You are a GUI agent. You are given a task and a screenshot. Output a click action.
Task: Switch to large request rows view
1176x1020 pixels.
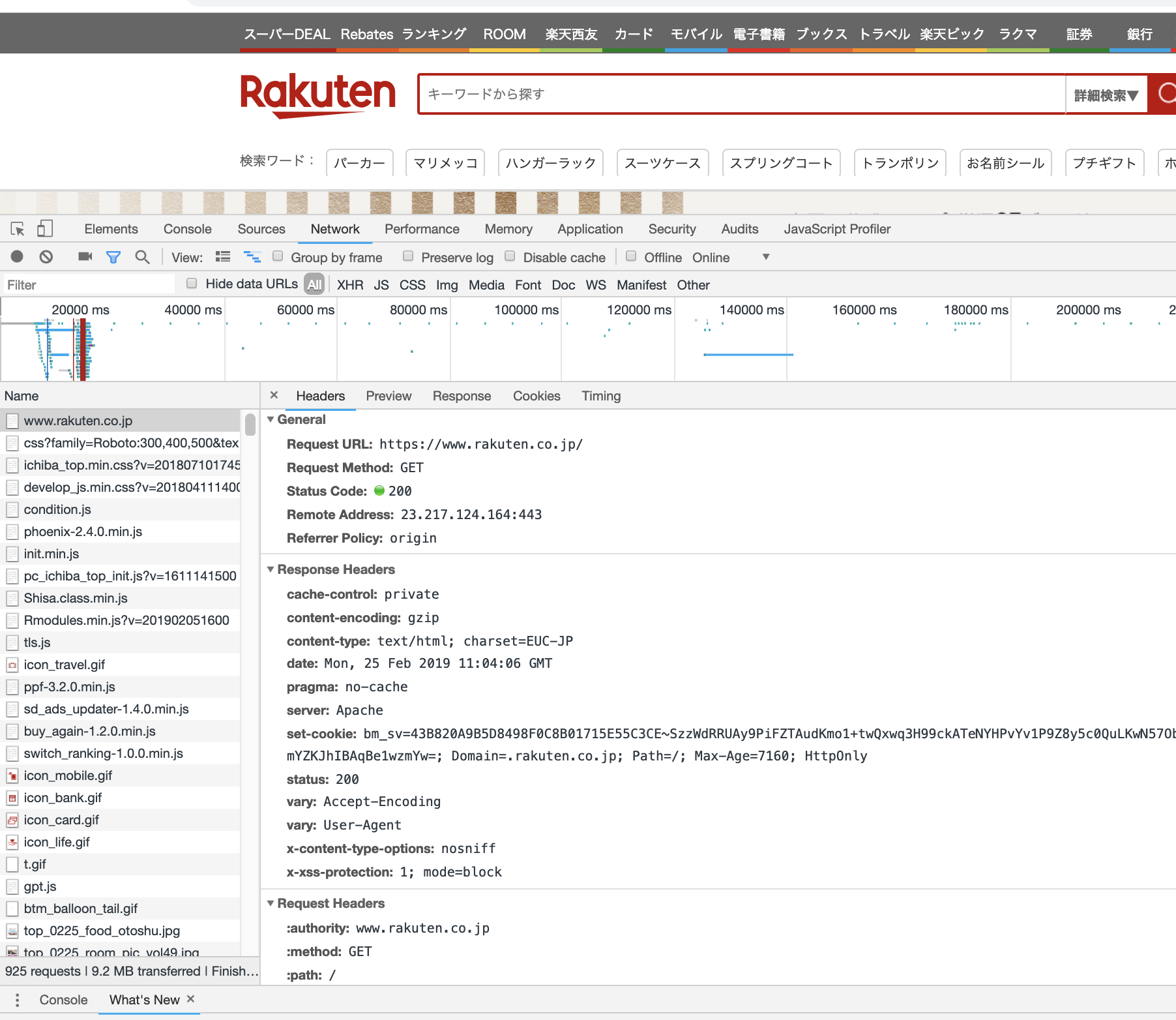tap(223, 257)
